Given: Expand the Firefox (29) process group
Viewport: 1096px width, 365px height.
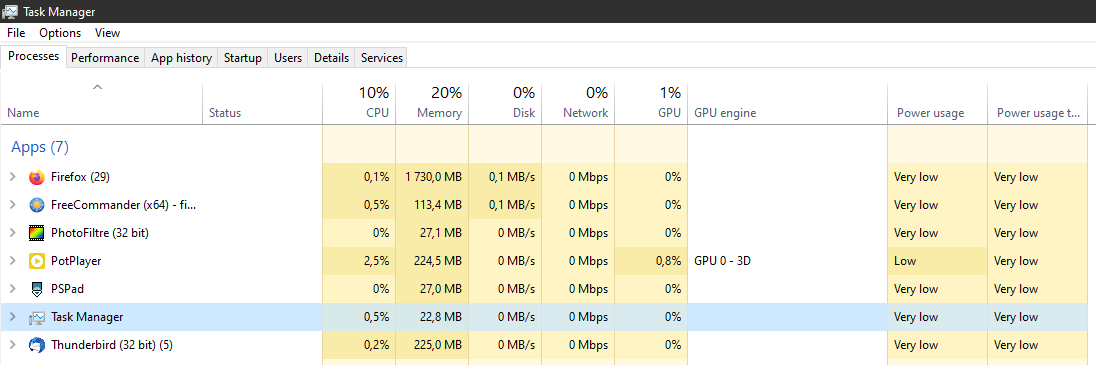Looking at the screenshot, I should 12,177.
